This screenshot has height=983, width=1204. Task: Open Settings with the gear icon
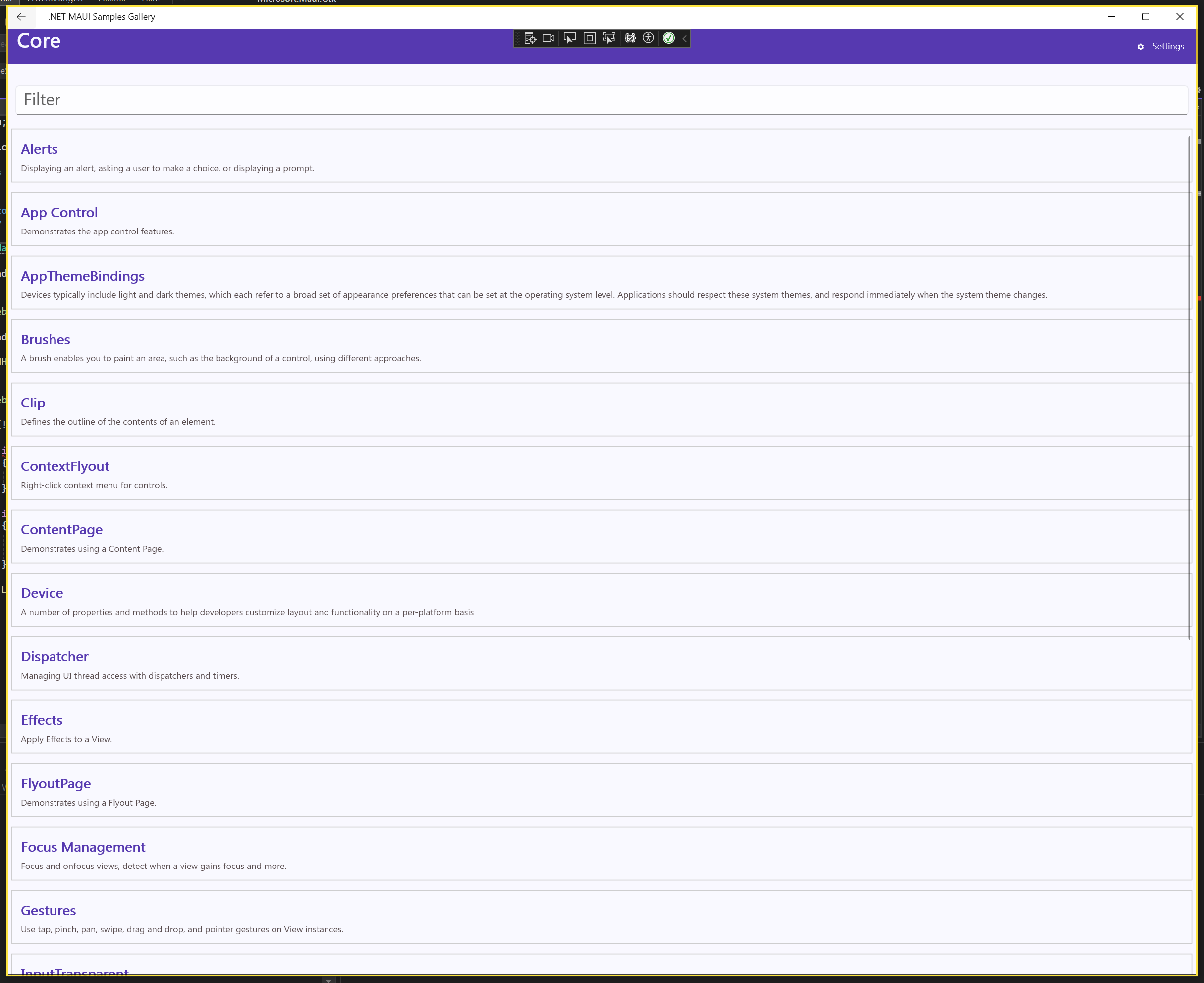pyautogui.click(x=1140, y=47)
